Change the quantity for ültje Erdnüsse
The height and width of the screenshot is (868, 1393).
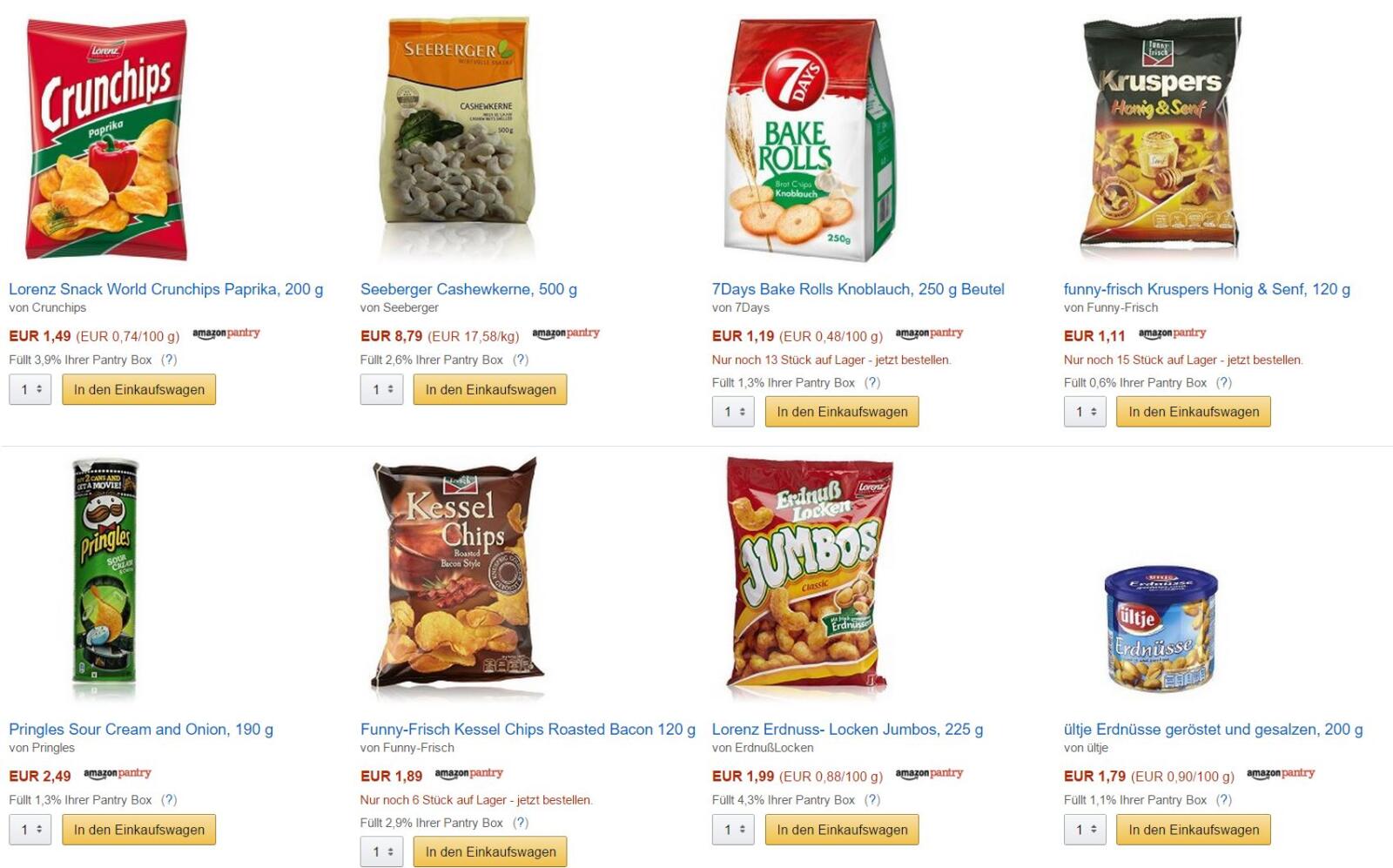click(1085, 830)
